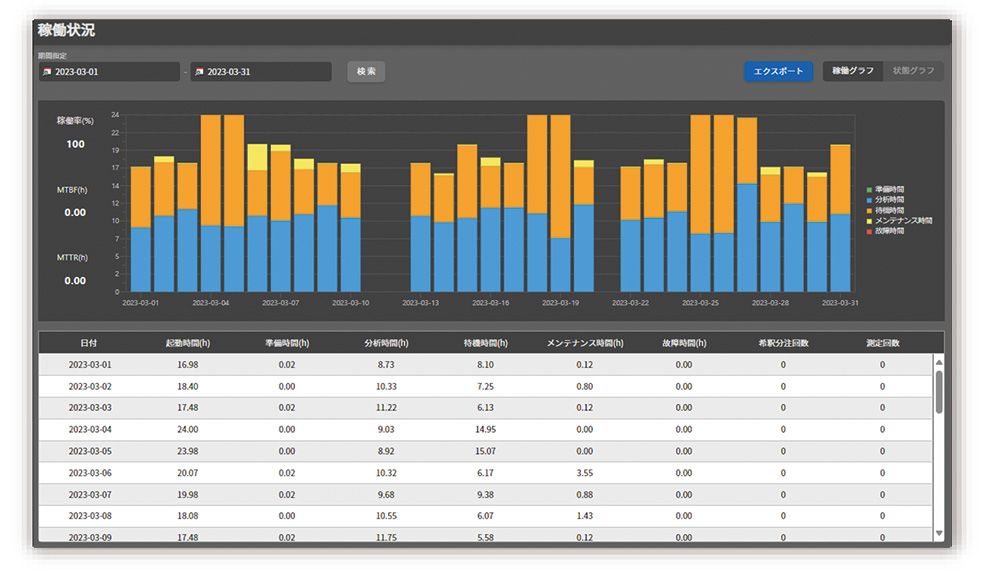Switch to the 稼働グラフ view
The image size is (1000, 580).
point(853,71)
